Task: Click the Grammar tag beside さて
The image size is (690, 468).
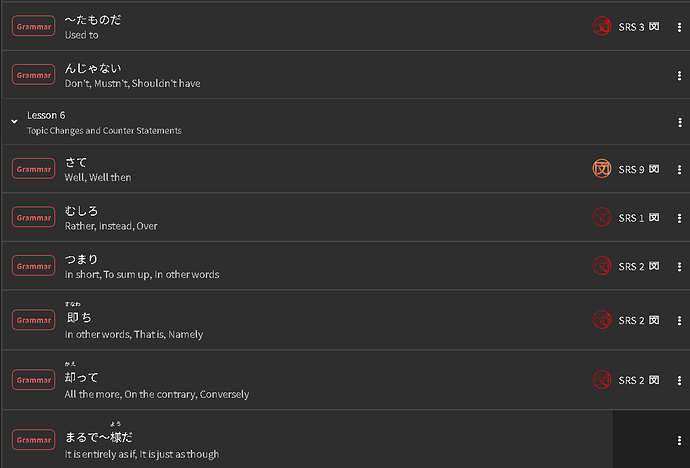Action: coord(33,169)
